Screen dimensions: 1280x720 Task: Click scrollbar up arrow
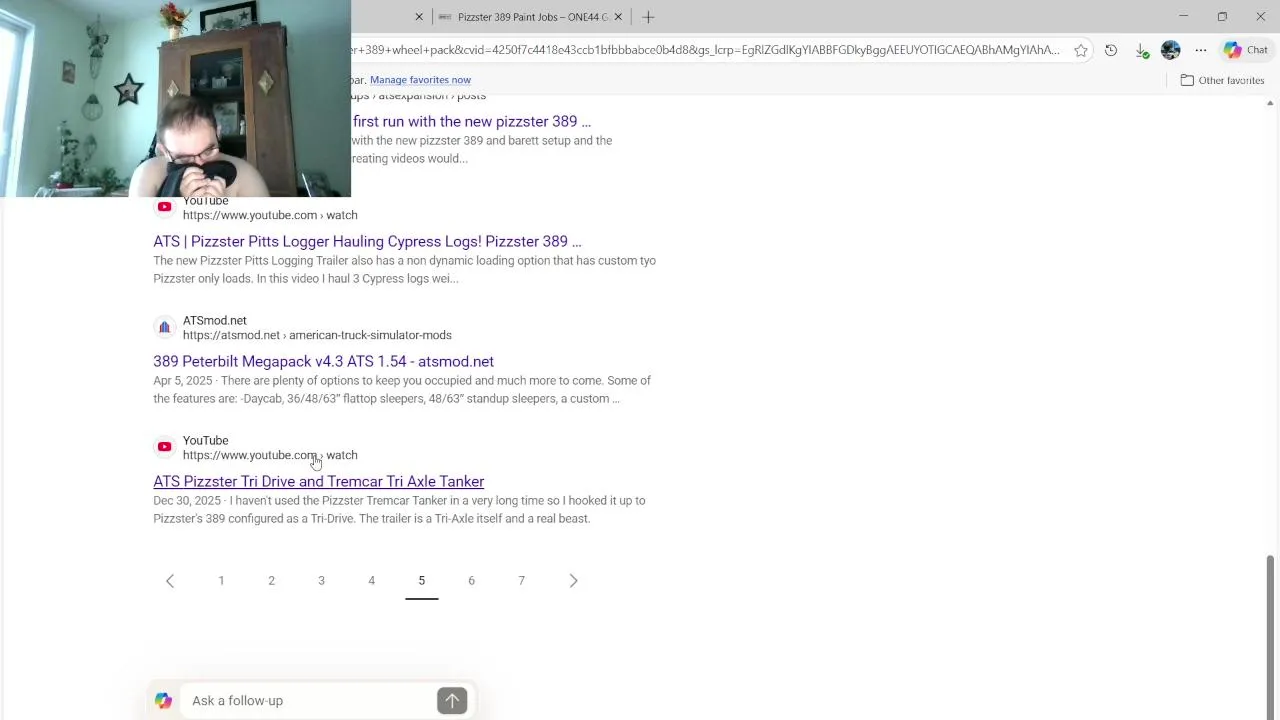click(1271, 103)
